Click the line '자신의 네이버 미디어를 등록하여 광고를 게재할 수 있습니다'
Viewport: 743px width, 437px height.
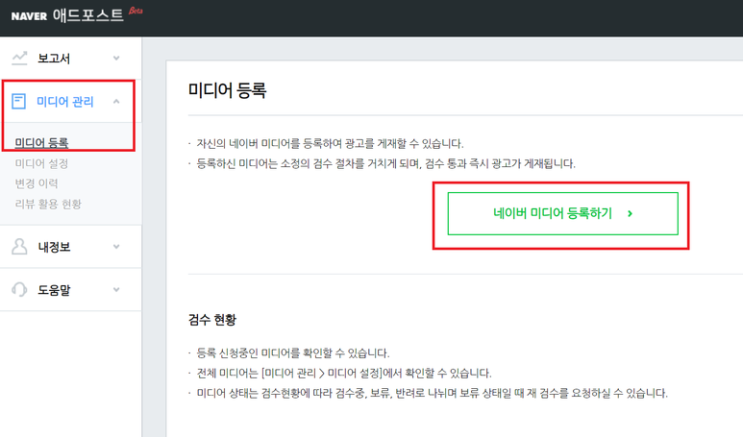coord(330,144)
